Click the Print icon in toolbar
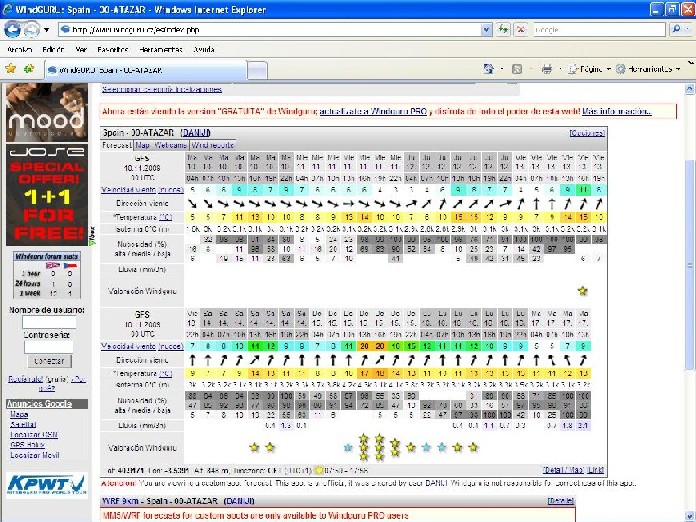Screen dimensions: 696x522 tap(546, 69)
